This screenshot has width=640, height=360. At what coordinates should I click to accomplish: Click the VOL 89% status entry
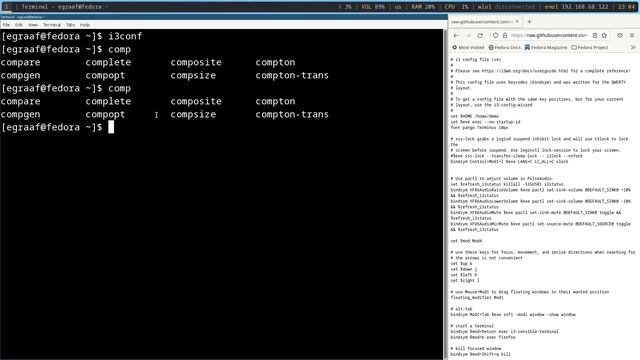tap(373, 7)
